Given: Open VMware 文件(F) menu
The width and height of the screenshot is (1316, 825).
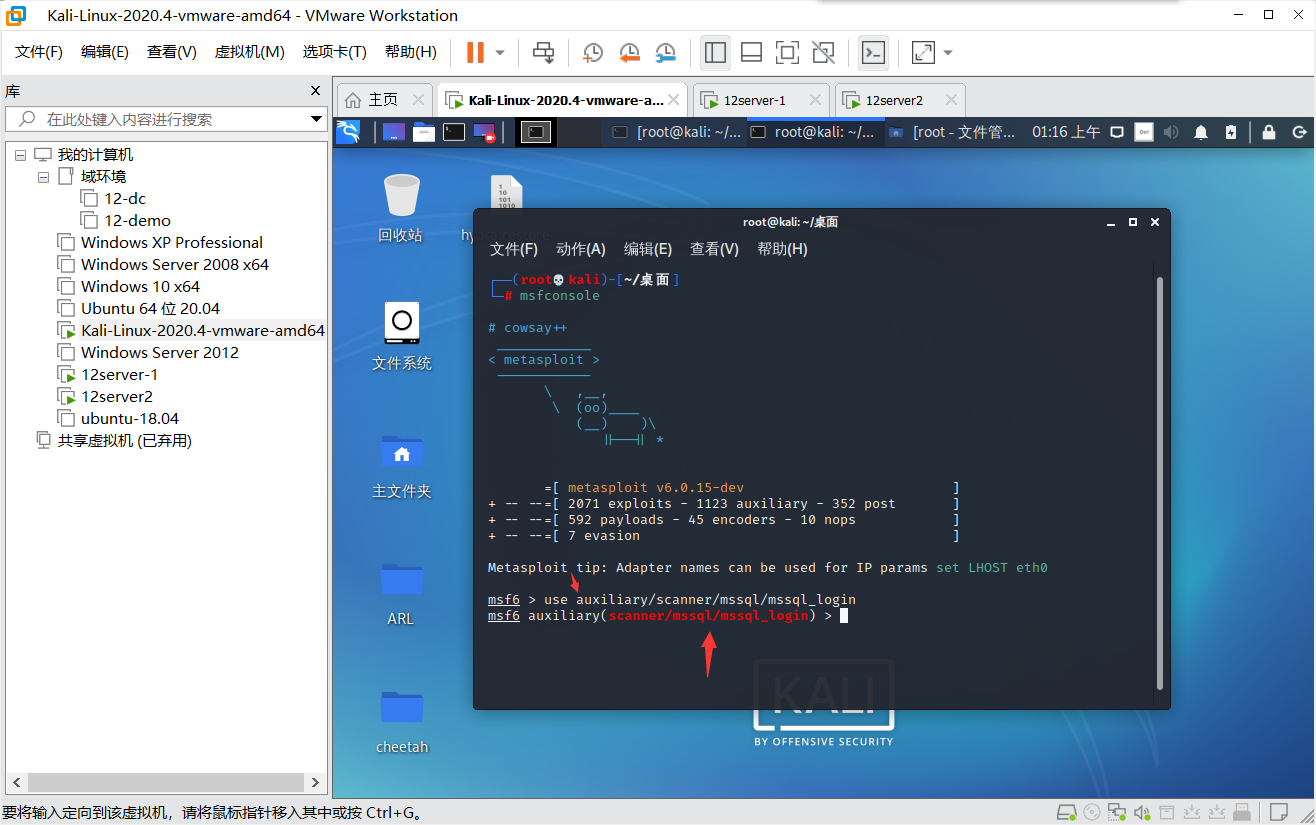Looking at the screenshot, I should click(x=39, y=52).
